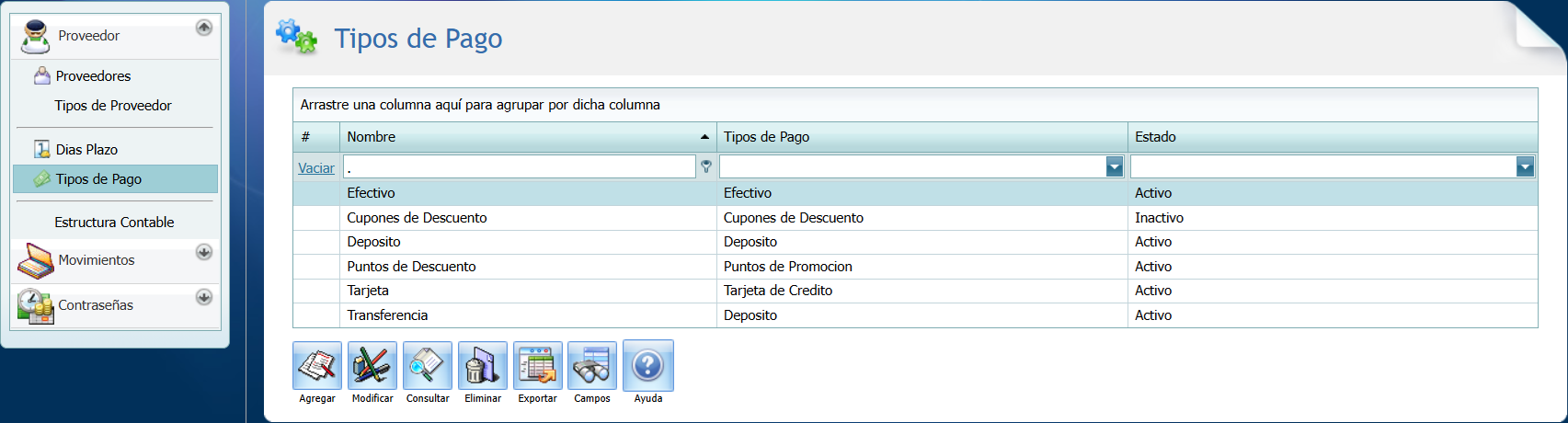1568x423 pixels.
Task: Open the Ayuda help icon
Action: pyautogui.click(x=648, y=366)
